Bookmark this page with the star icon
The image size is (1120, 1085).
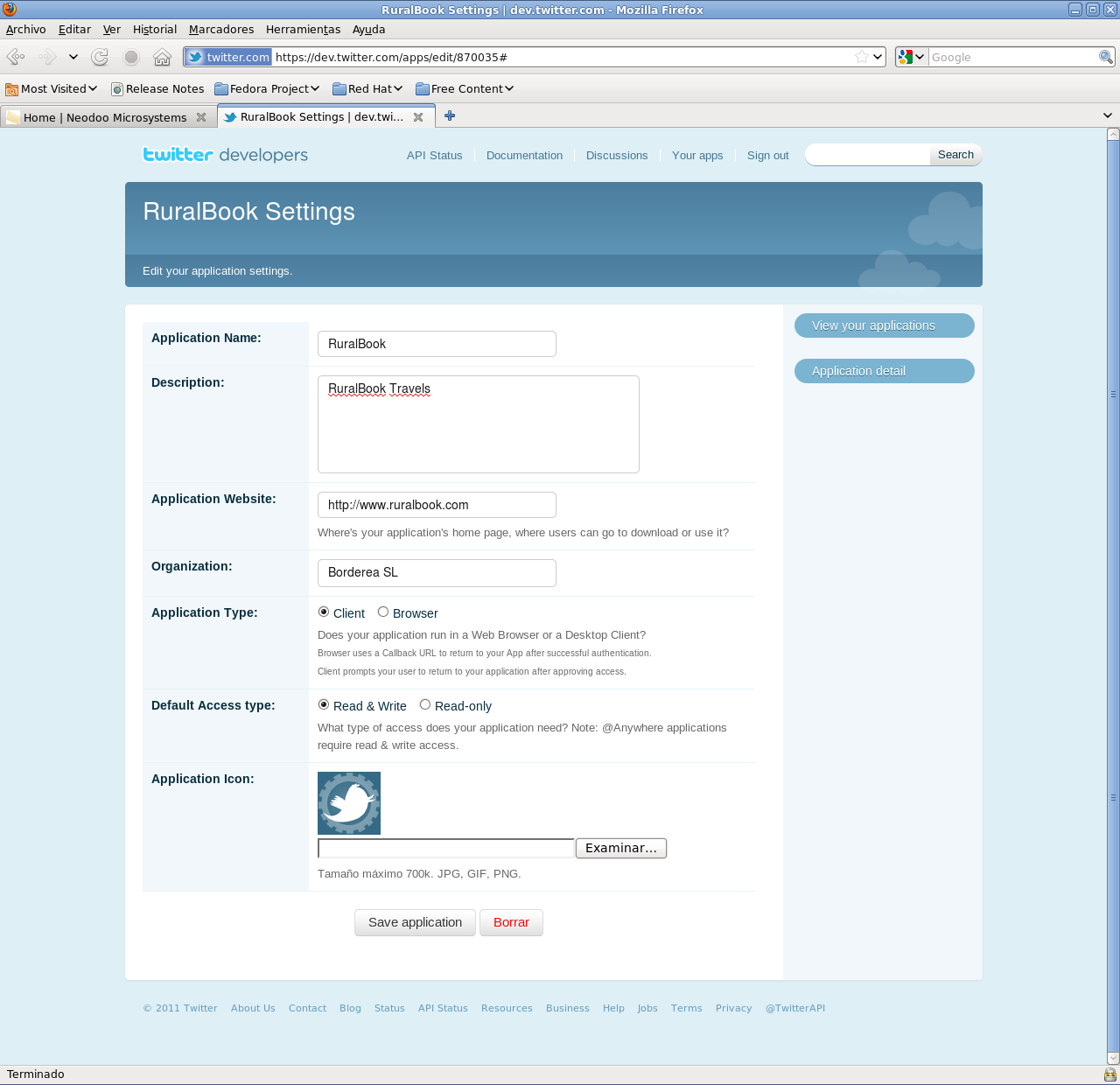click(862, 57)
